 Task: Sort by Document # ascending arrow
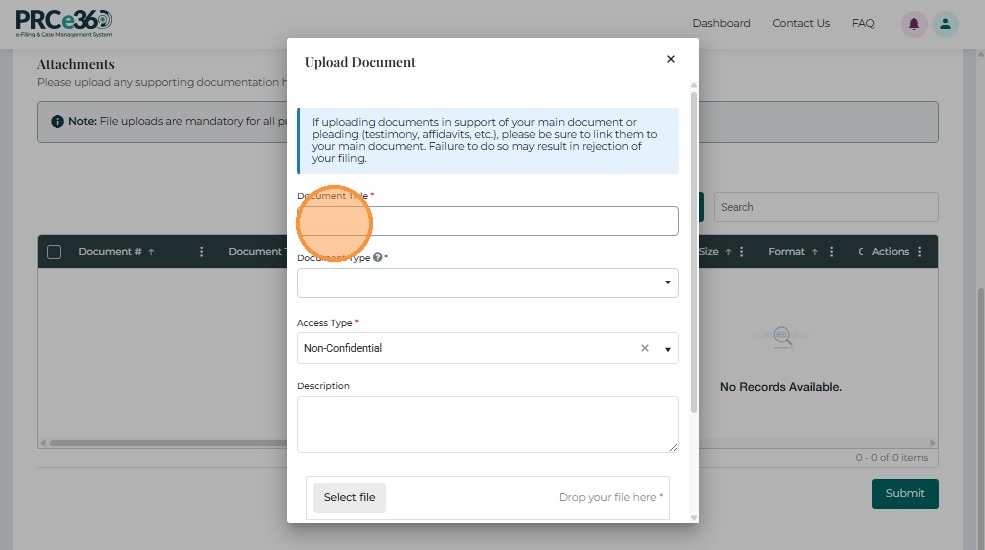[151, 252]
